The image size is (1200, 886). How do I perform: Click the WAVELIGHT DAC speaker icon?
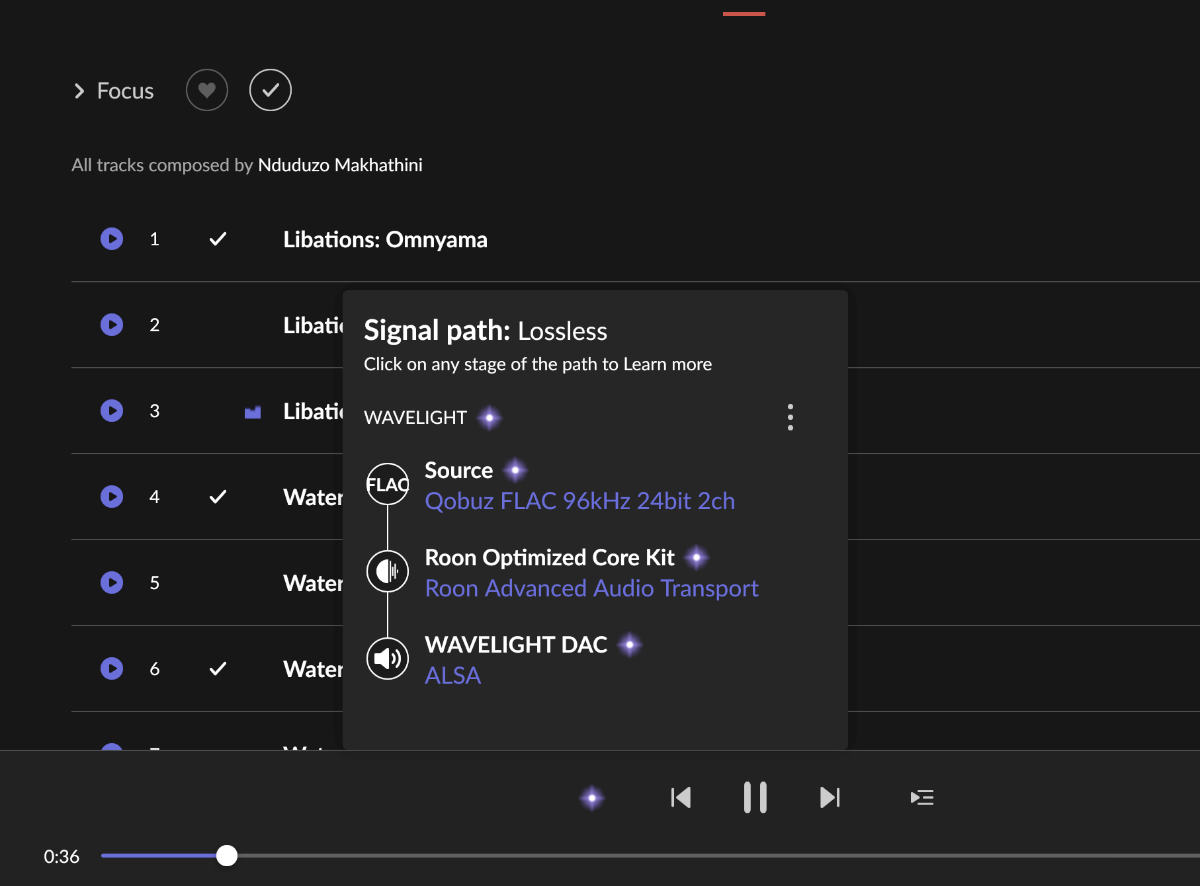click(387, 658)
